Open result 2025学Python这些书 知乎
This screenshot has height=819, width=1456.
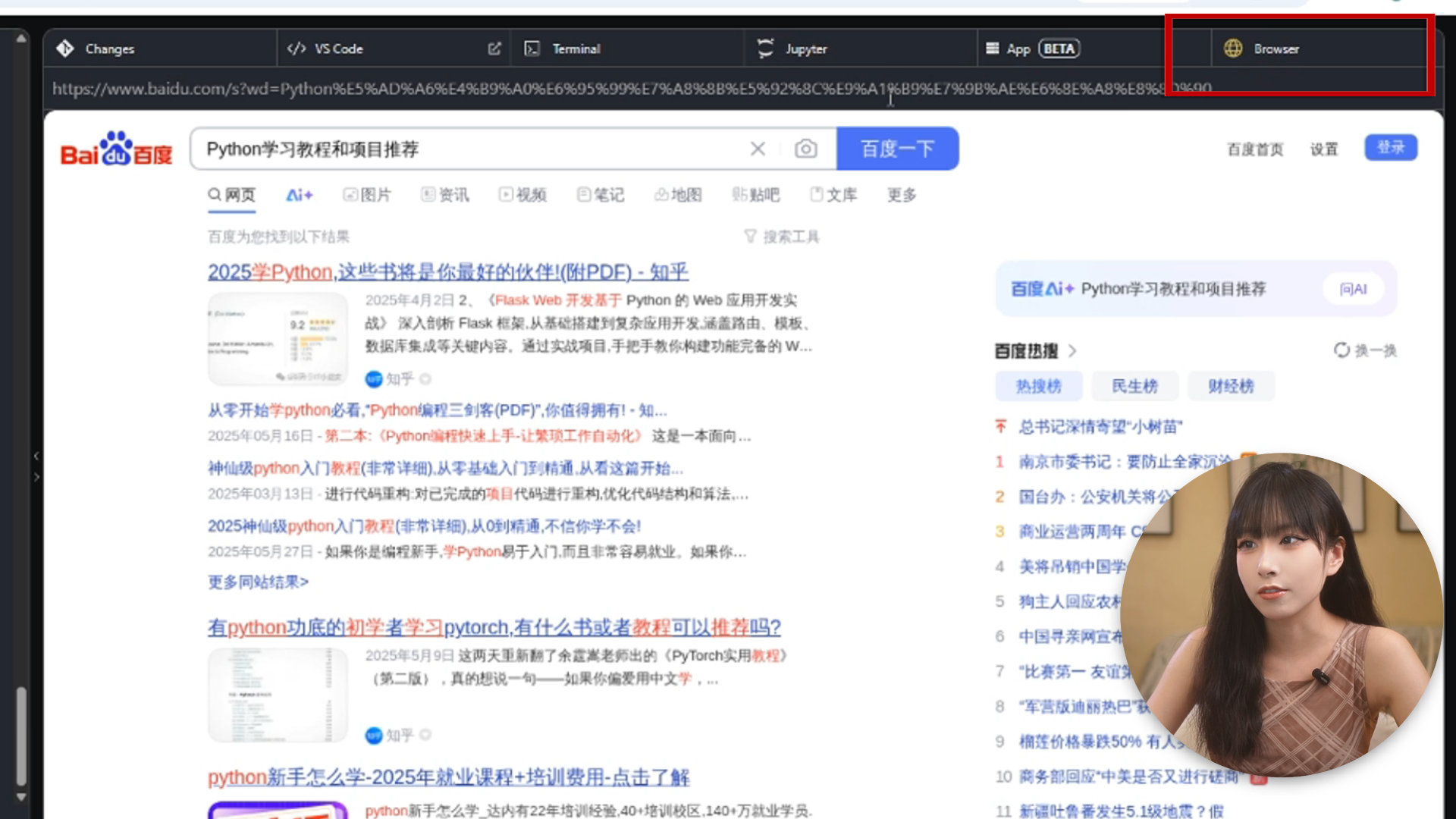pyautogui.click(x=448, y=271)
